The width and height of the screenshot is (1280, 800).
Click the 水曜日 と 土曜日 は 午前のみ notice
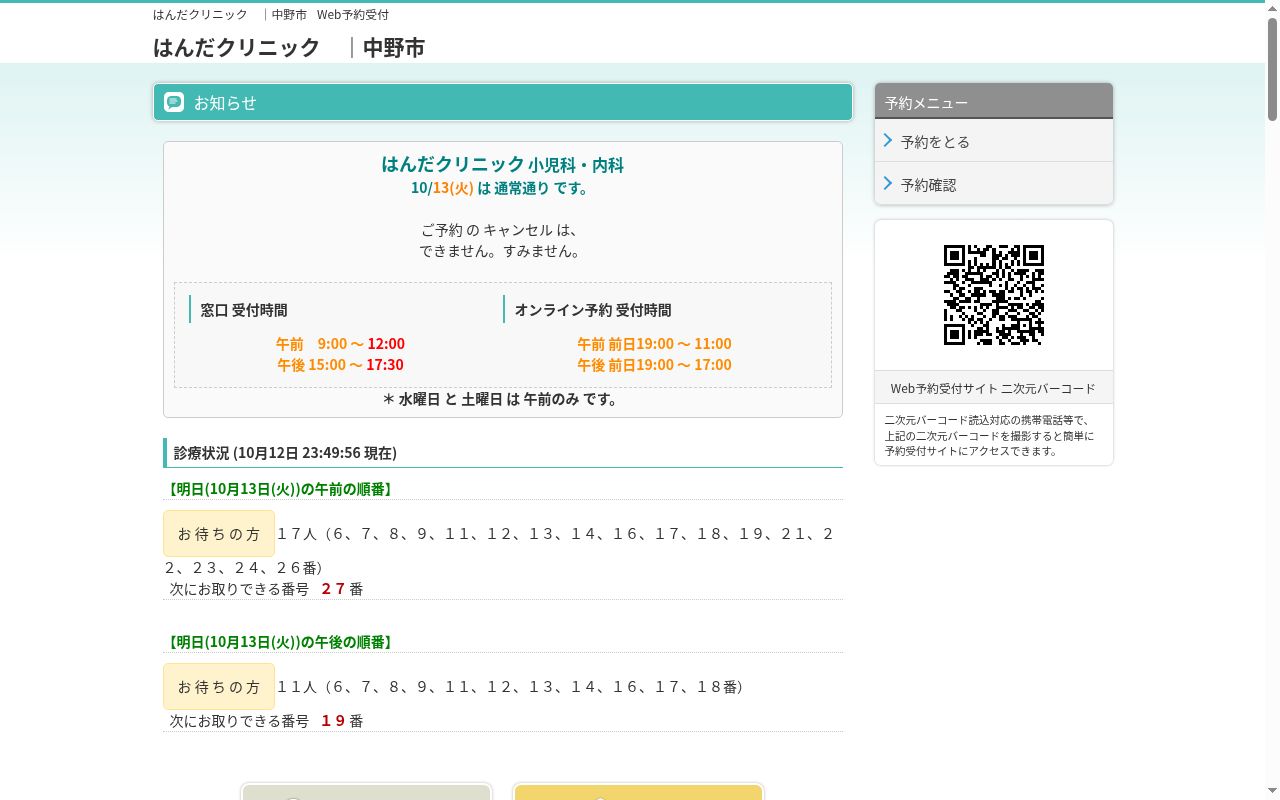point(502,399)
